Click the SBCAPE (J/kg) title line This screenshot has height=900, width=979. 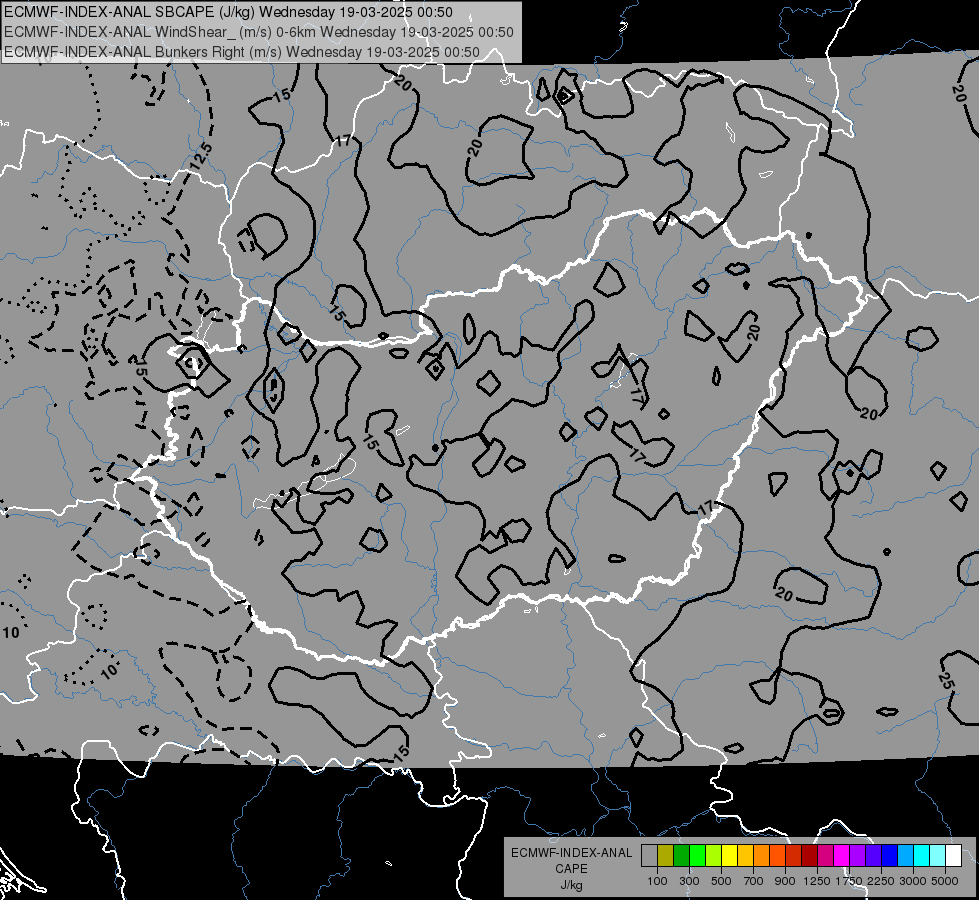229,12
